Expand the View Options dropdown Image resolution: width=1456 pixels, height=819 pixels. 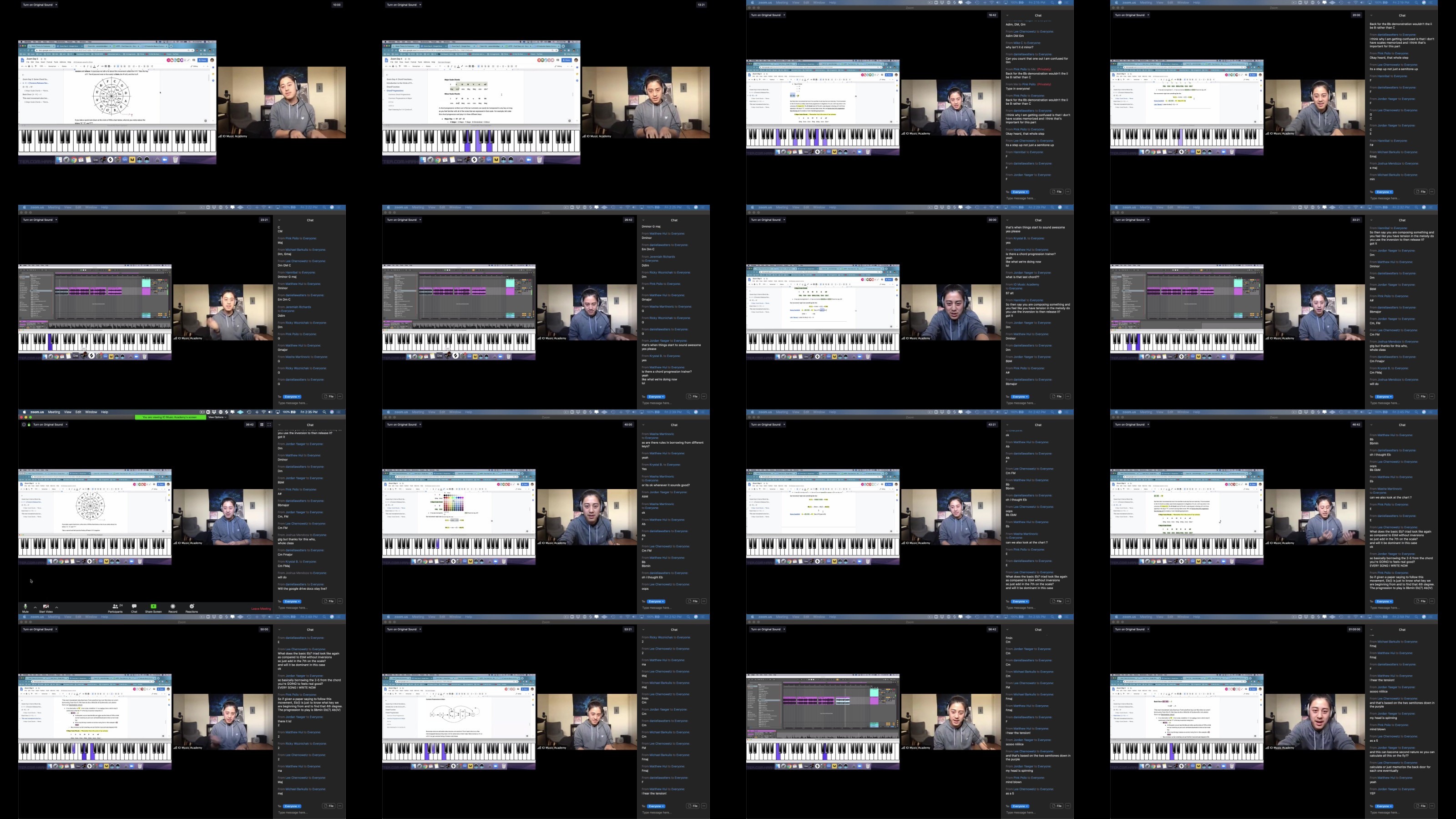(x=217, y=417)
